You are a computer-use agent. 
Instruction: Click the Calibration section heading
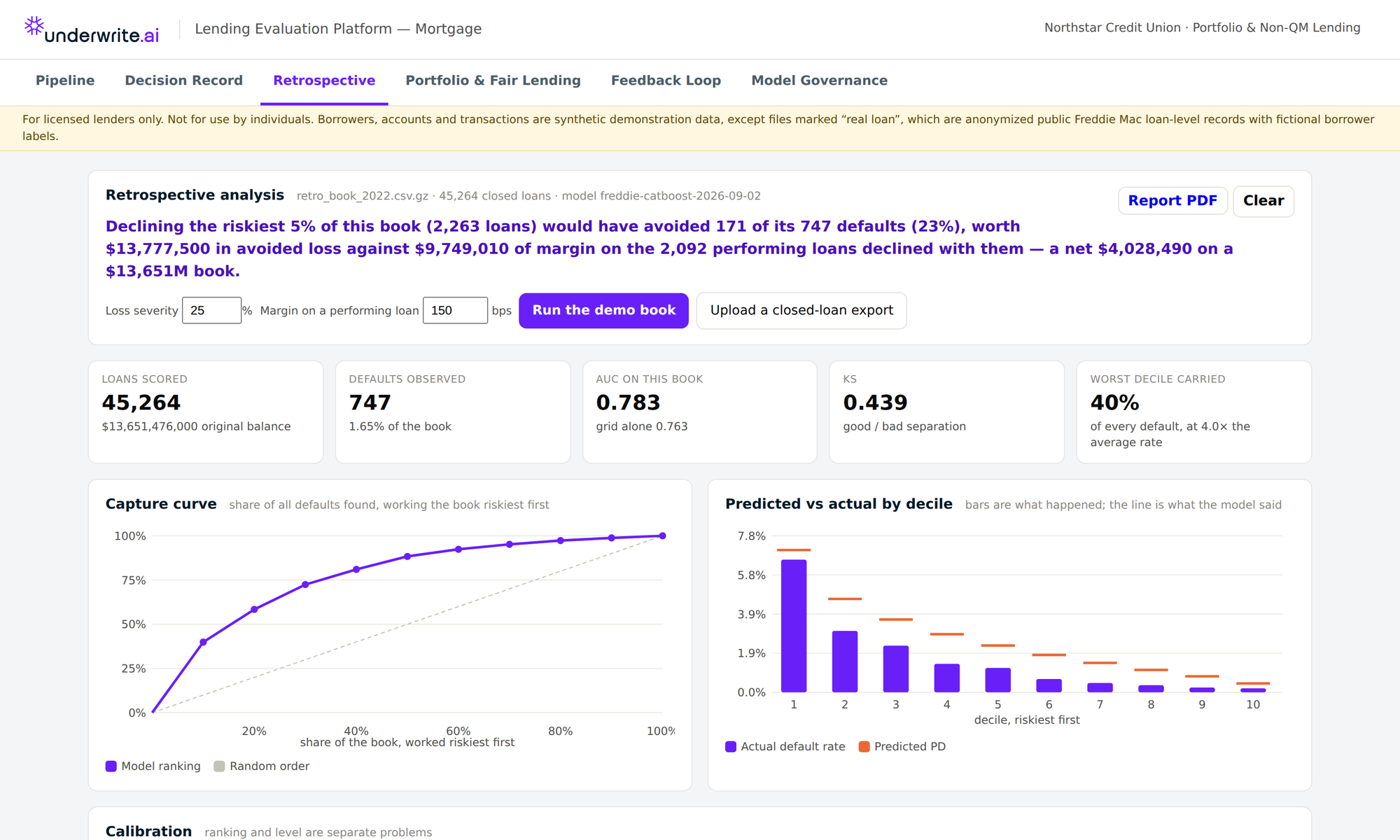point(148,831)
